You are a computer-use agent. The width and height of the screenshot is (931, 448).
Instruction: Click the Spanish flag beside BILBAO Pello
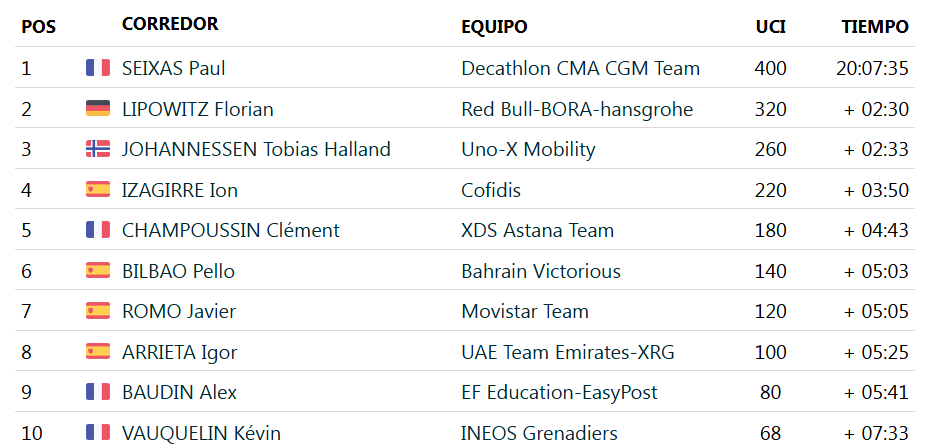coord(98,271)
